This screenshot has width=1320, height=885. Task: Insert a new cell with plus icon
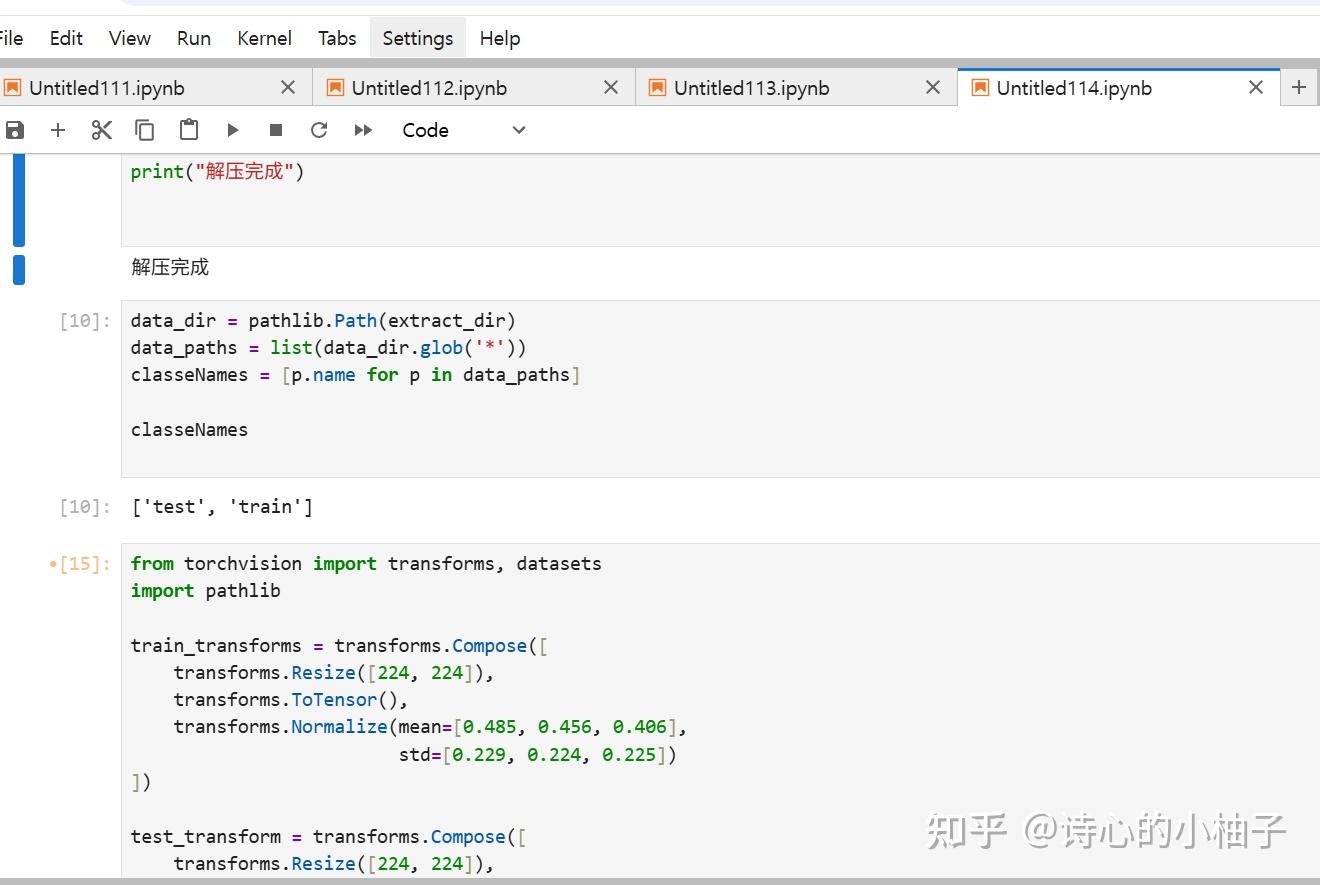[58, 130]
